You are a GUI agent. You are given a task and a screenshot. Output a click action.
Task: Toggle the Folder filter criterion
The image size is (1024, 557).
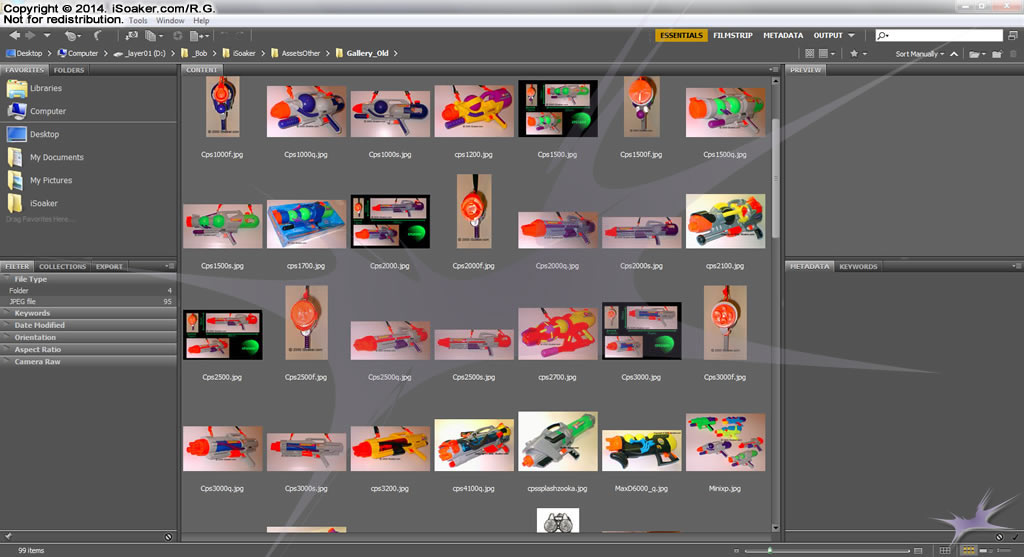88,291
